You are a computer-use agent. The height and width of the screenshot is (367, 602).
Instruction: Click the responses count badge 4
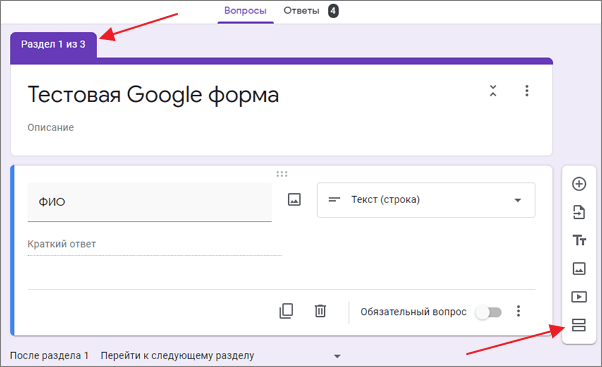pyautogui.click(x=333, y=11)
